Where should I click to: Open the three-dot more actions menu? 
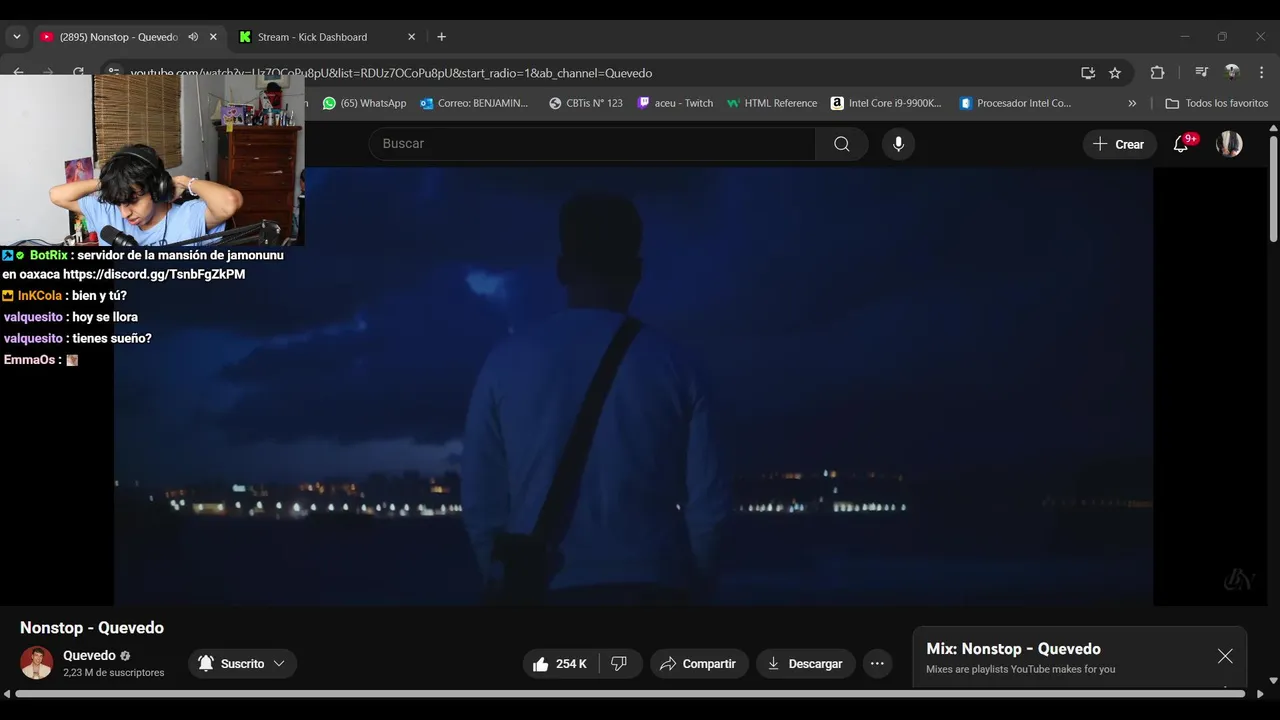[877, 664]
